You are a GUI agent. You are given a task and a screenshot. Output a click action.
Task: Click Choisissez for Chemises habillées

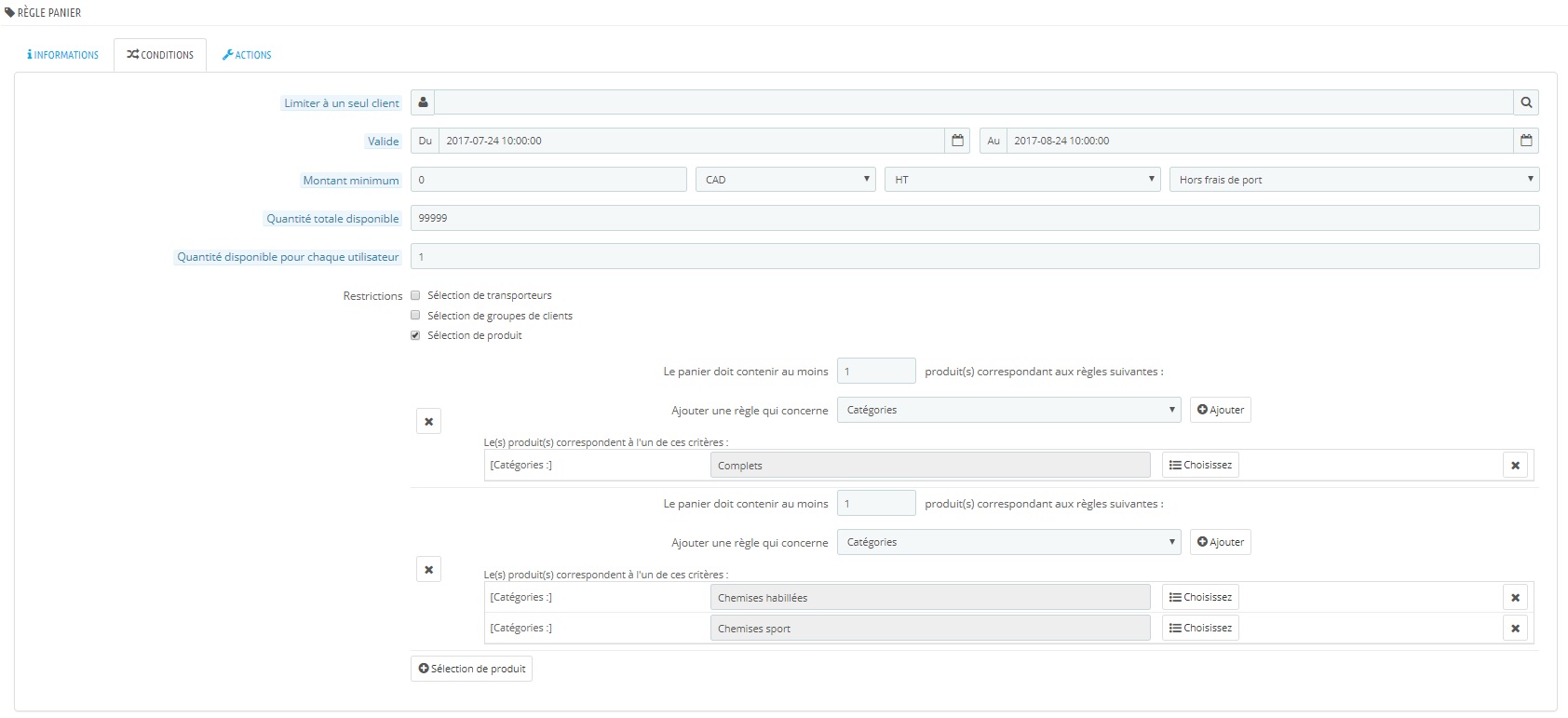(x=1200, y=597)
